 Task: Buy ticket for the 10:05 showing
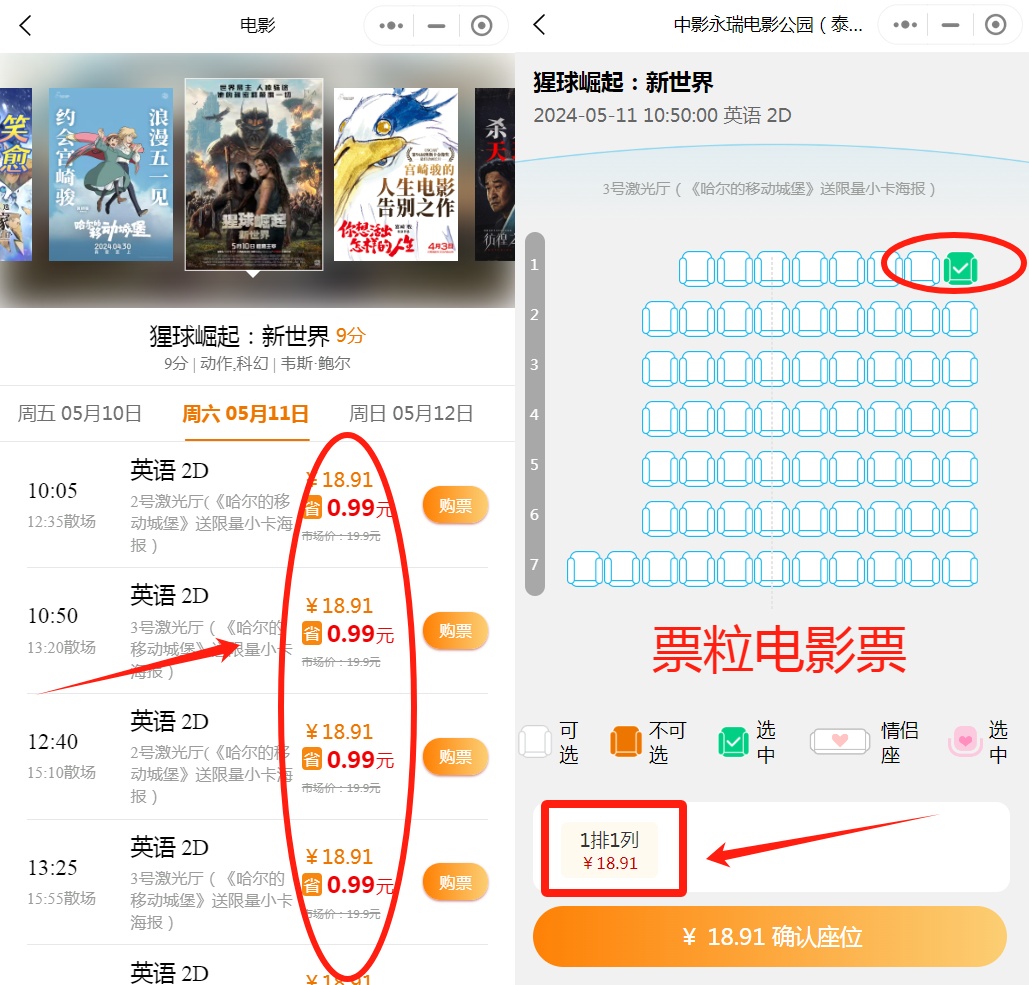(455, 505)
